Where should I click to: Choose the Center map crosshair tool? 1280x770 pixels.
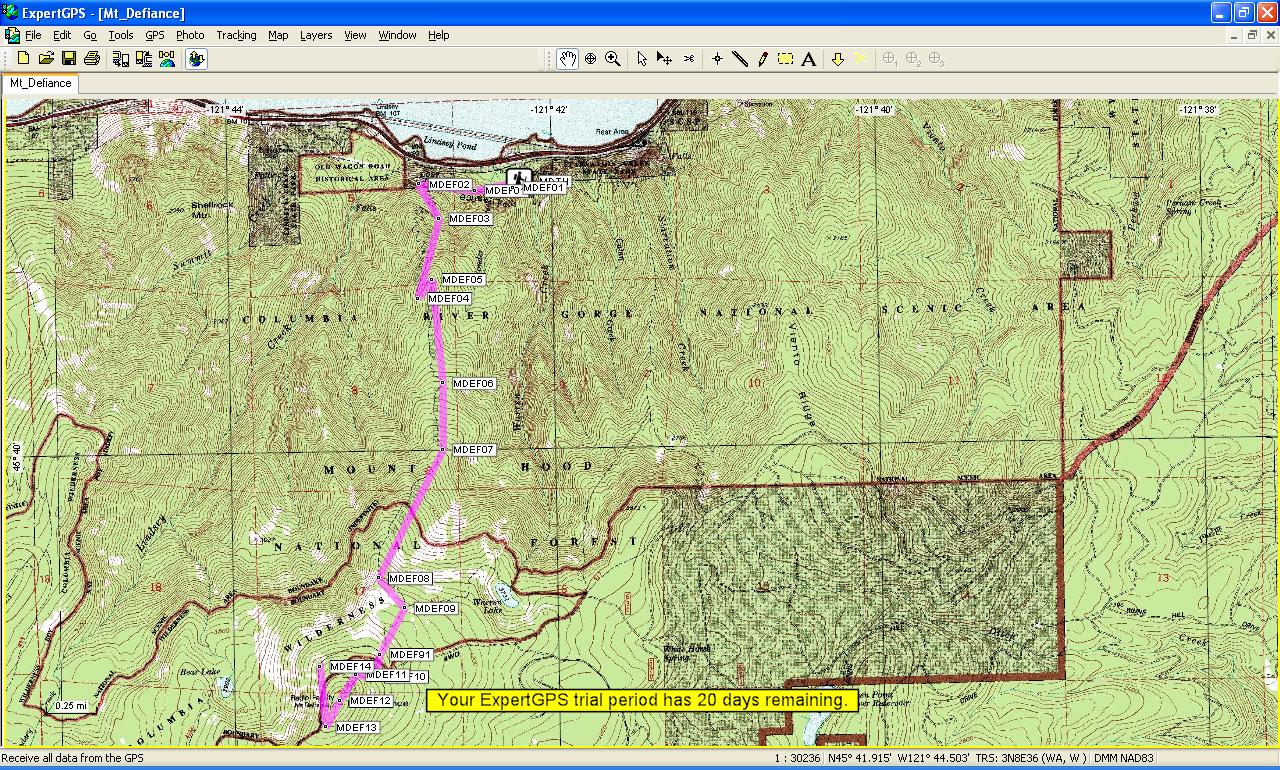pyautogui.click(x=590, y=59)
